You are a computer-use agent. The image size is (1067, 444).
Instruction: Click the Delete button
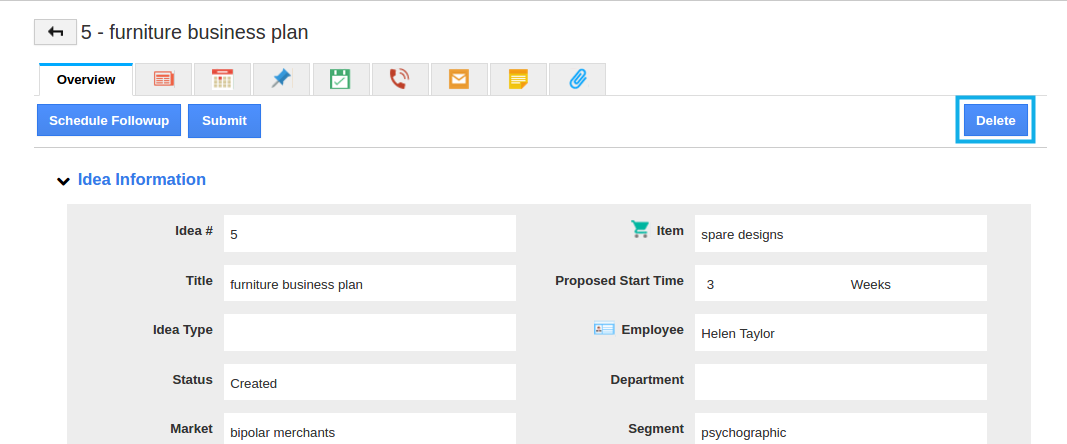[996, 121]
